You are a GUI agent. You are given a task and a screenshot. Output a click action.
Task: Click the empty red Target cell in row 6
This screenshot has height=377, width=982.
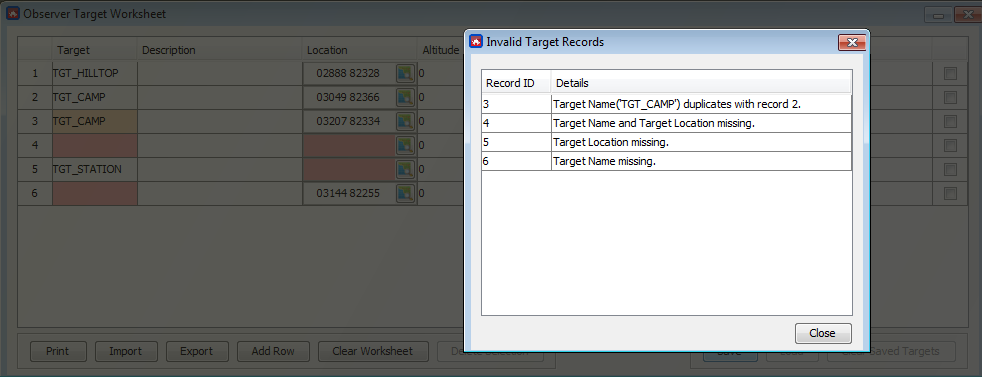tap(95, 193)
